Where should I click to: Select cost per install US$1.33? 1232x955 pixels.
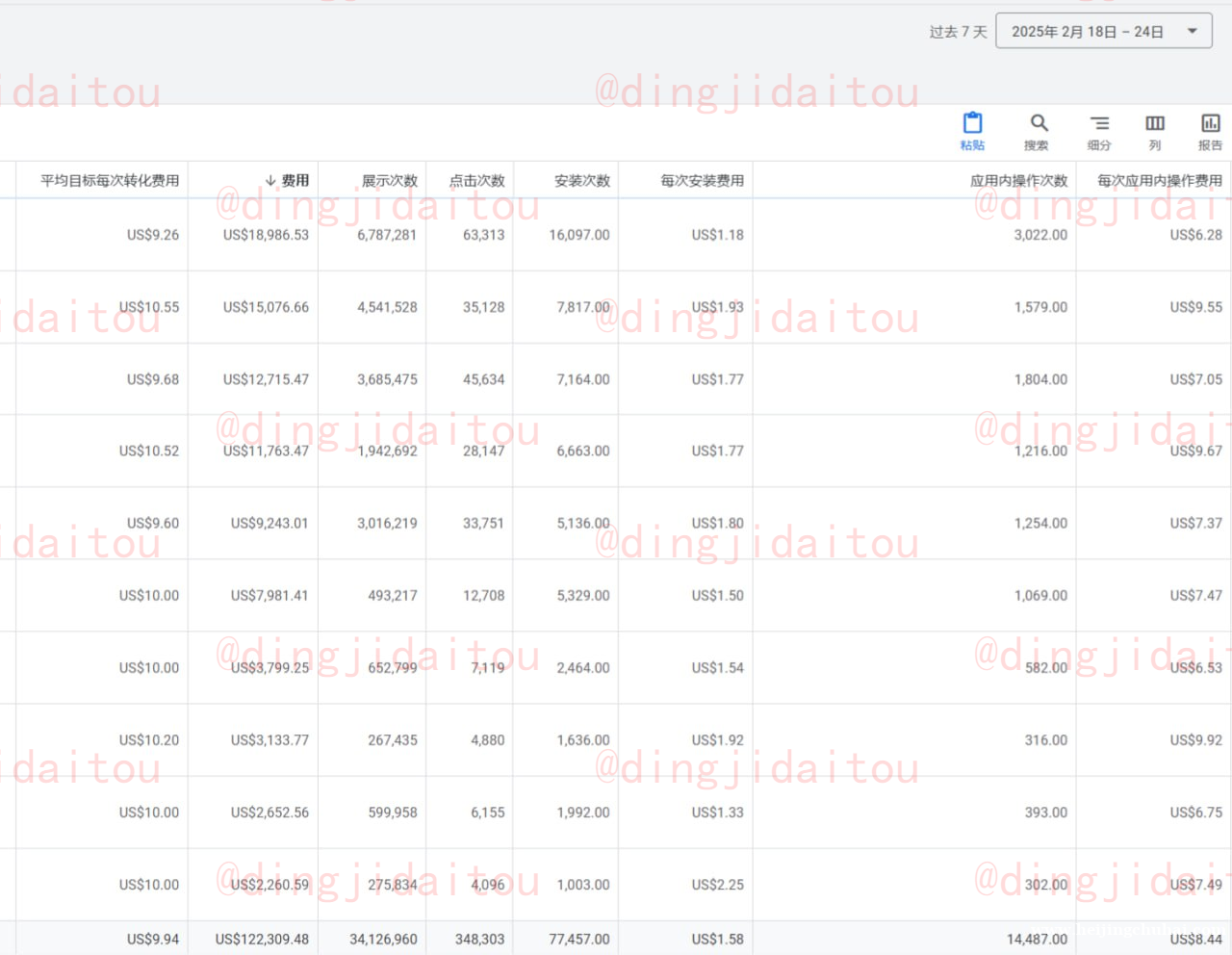717,812
